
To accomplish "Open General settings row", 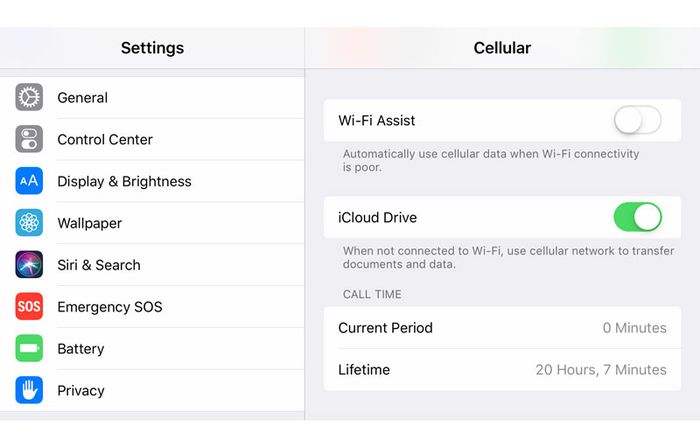I will pyautogui.click(x=152, y=97).
